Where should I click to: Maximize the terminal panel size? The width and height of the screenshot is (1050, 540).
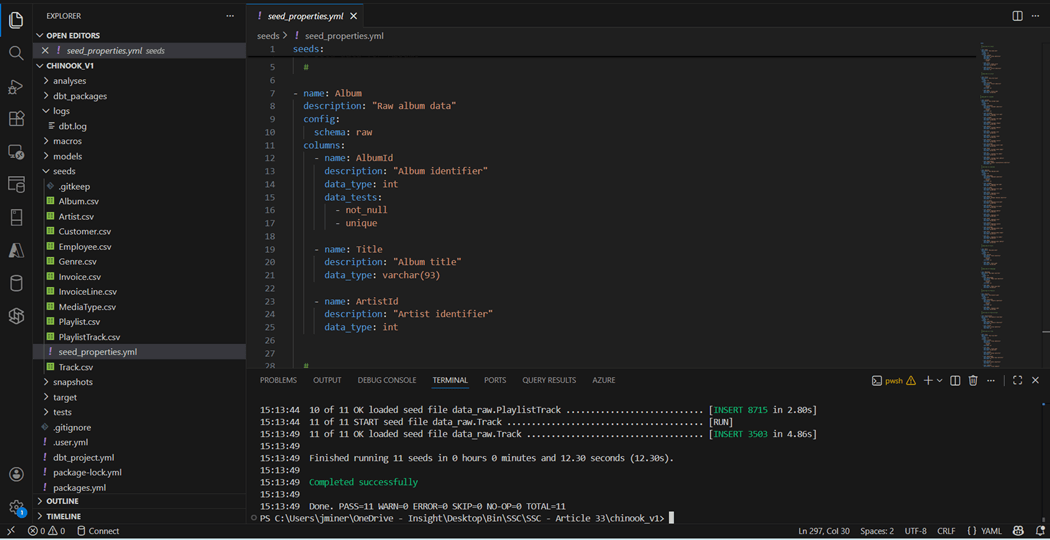pyautogui.click(x=1017, y=381)
